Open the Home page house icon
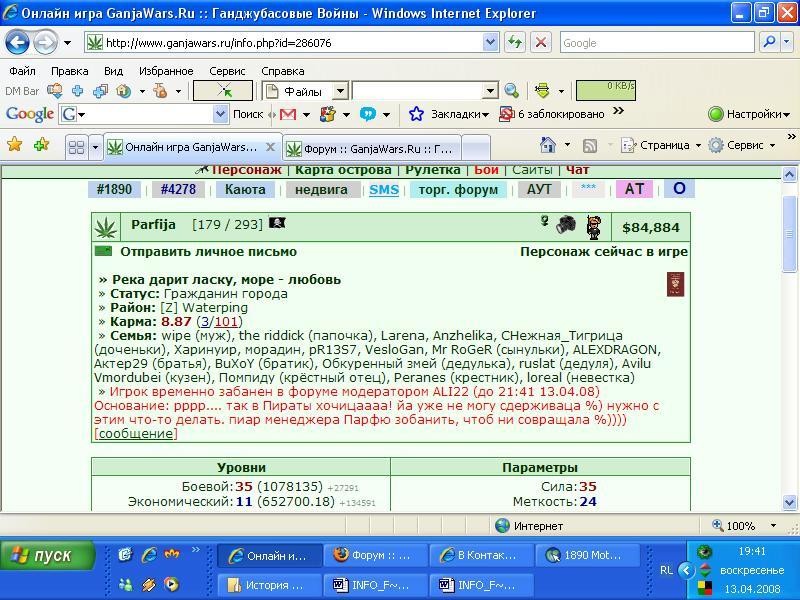Image resolution: width=800 pixels, height=600 pixels. click(547, 145)
